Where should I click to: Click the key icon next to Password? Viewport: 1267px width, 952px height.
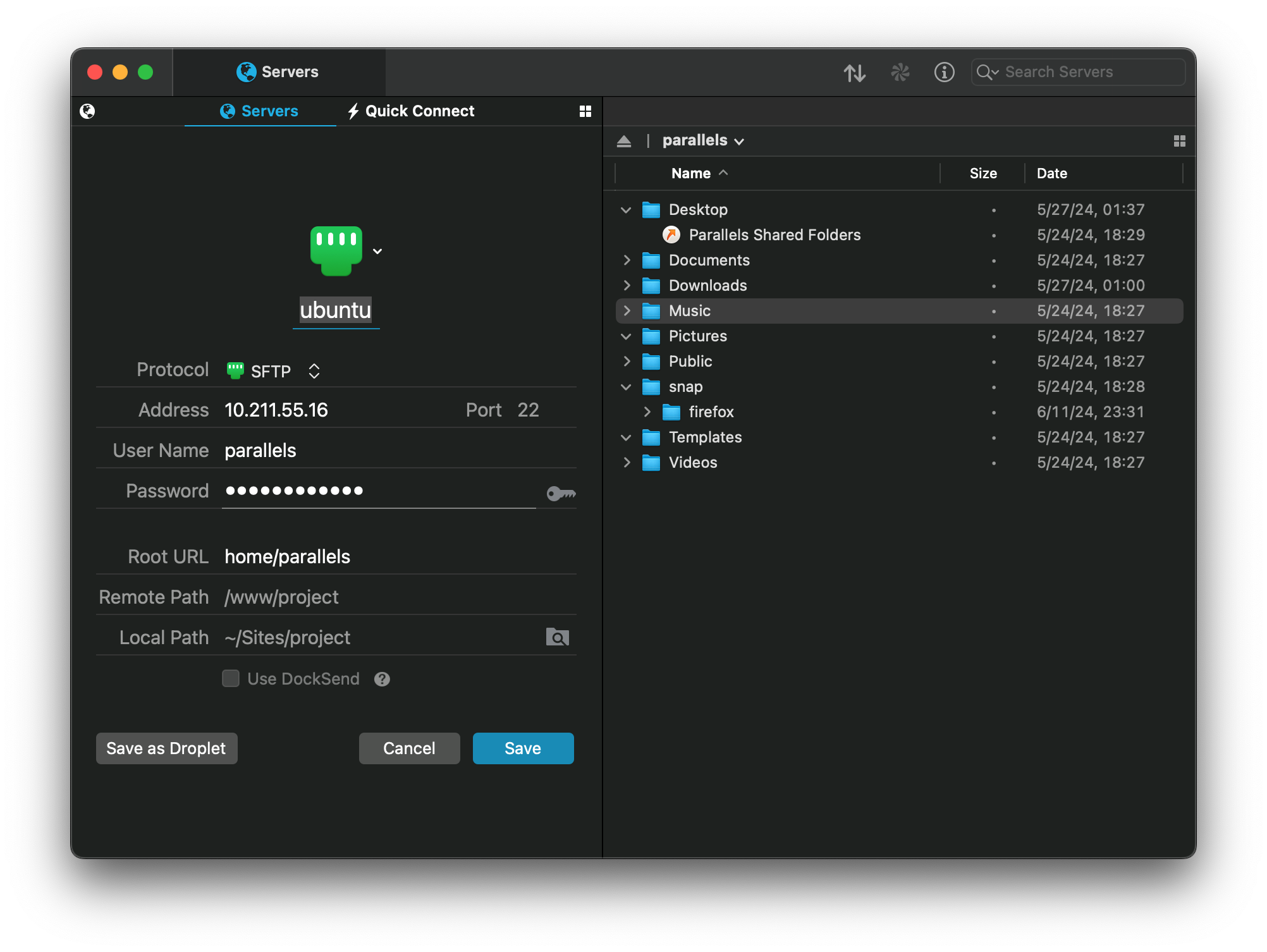point(561,493)
